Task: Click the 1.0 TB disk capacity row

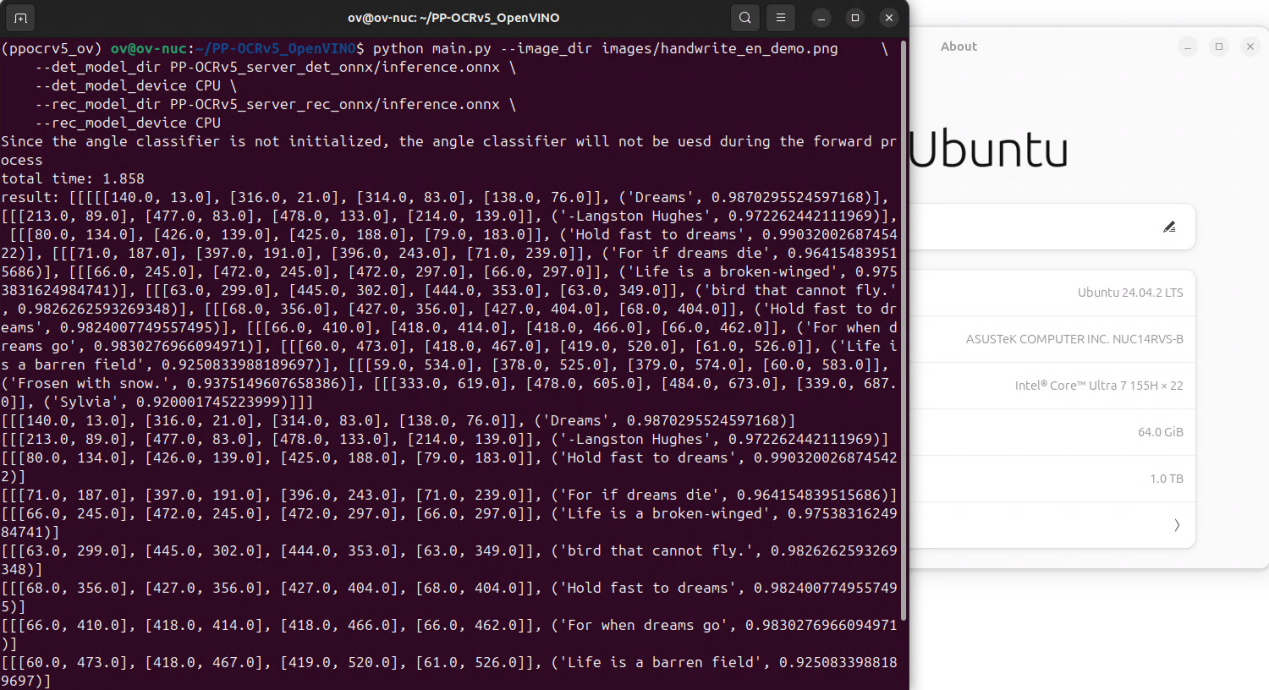Action: point(1052,479)
